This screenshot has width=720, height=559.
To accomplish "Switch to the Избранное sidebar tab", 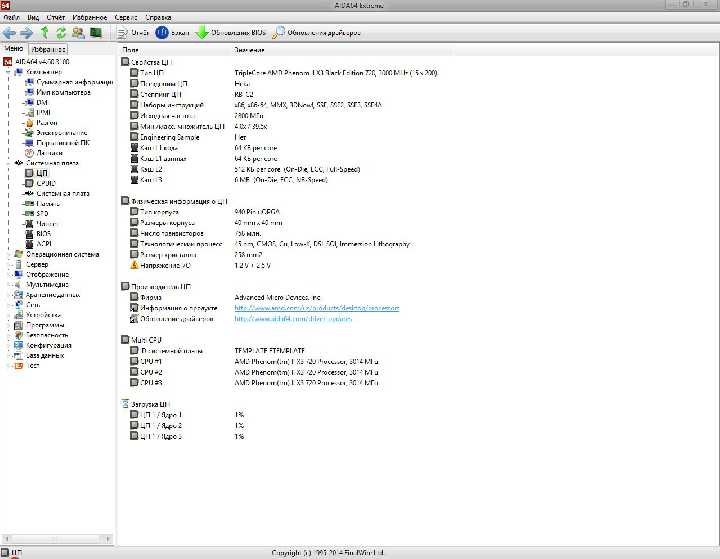I will pyautogui.click(x=48, y=49).
